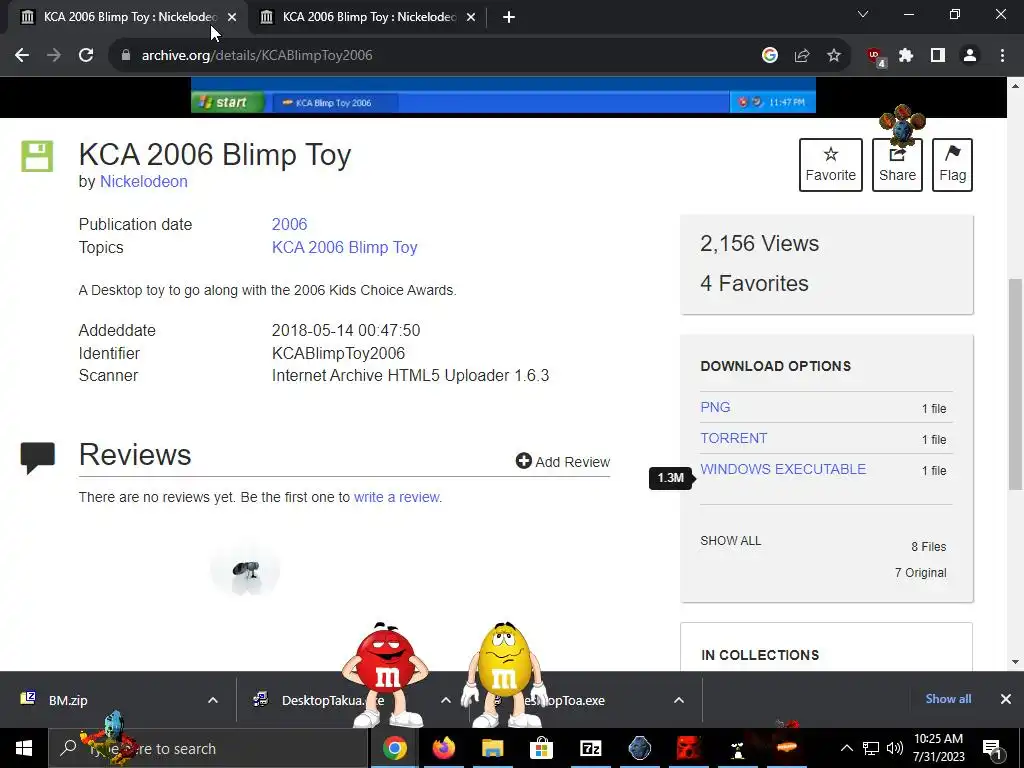The image size is (1024, 768).
Task: Click the Reviews speech bubble icon
Action: tap(38, 457)
